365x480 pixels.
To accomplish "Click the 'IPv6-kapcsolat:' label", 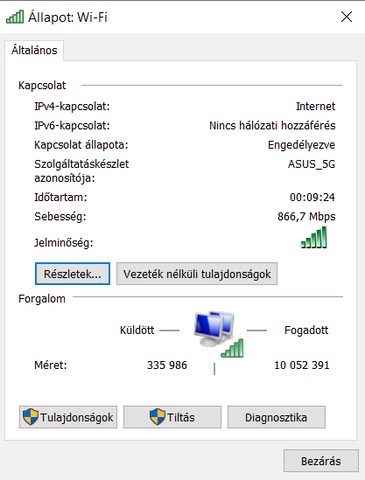I will 72,126.
